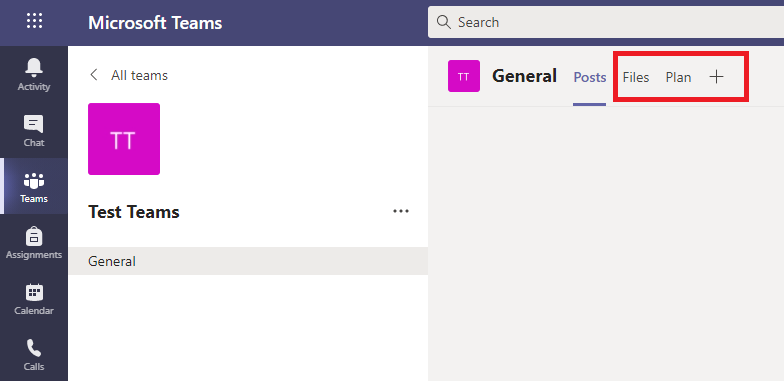784x381 pixels.
Task: Click the back chevron beside All teams
Action: [x=94, y=75]
